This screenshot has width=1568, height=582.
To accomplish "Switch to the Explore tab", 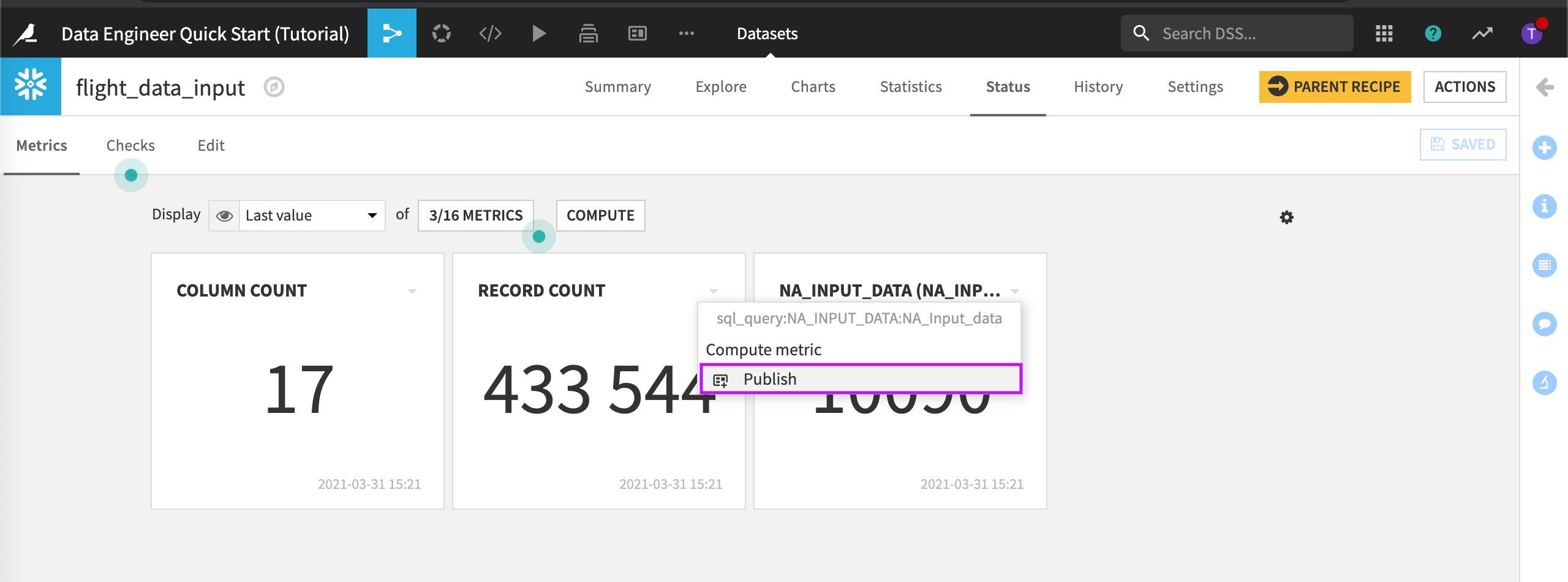I will pos(721,86).
